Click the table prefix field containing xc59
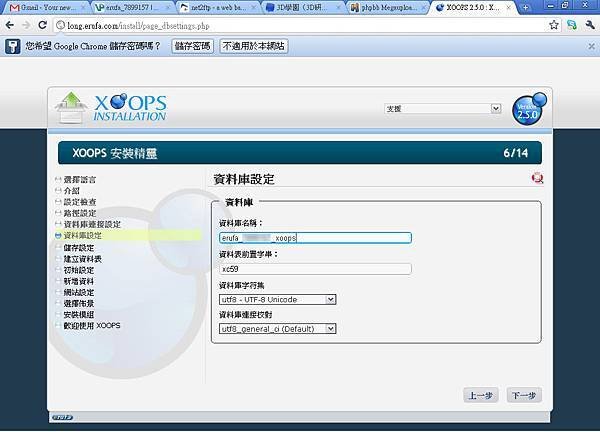The height and width of the screenshot is (432, 600). pos(315,269)
